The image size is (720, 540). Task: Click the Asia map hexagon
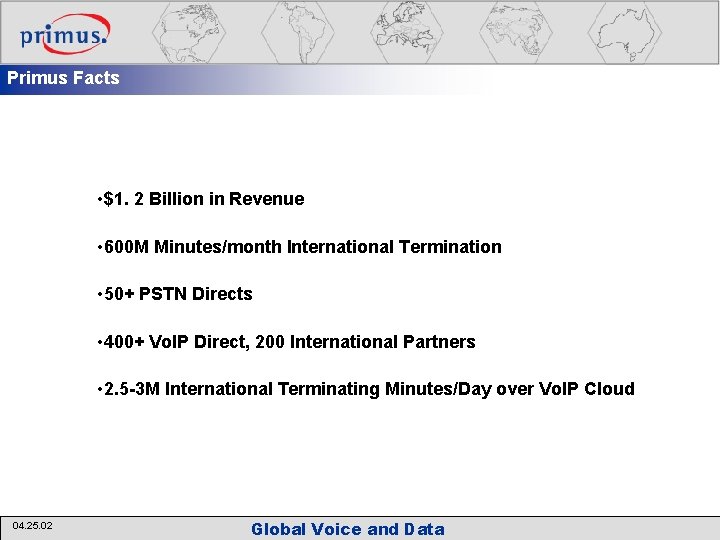[x=516, y=32]
